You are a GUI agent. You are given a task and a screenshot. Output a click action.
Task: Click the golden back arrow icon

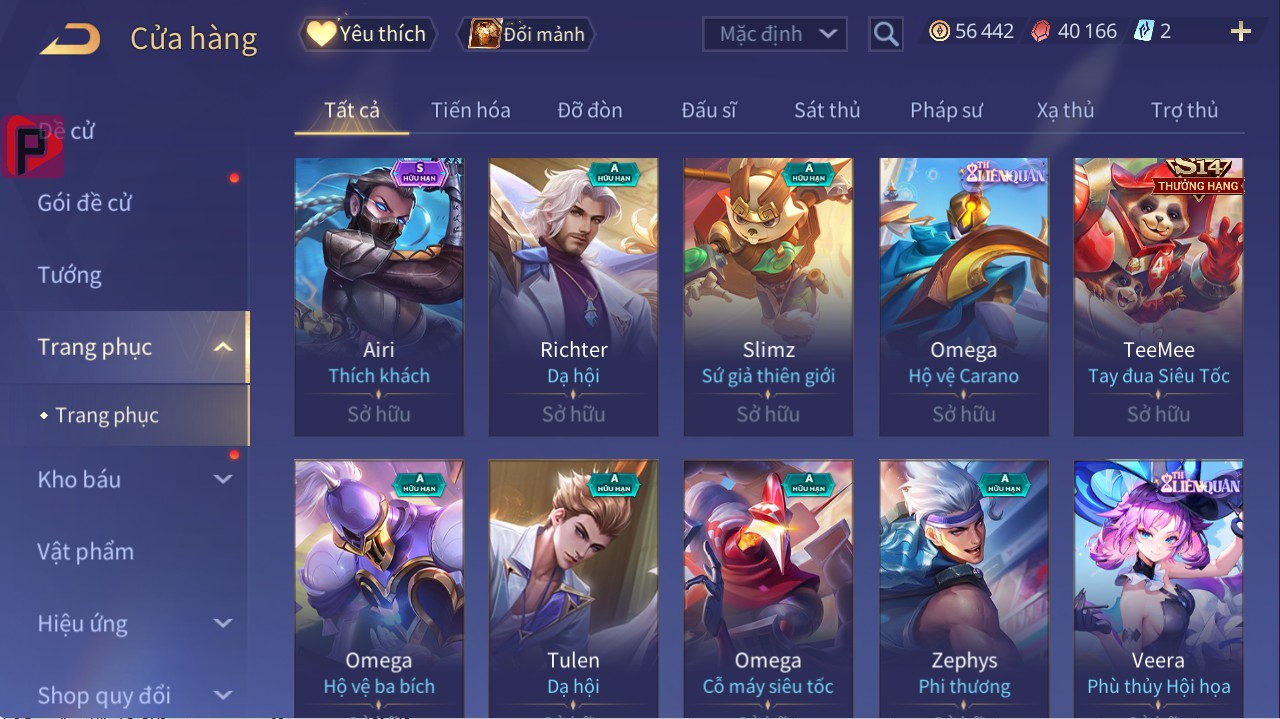pos(70,40)
